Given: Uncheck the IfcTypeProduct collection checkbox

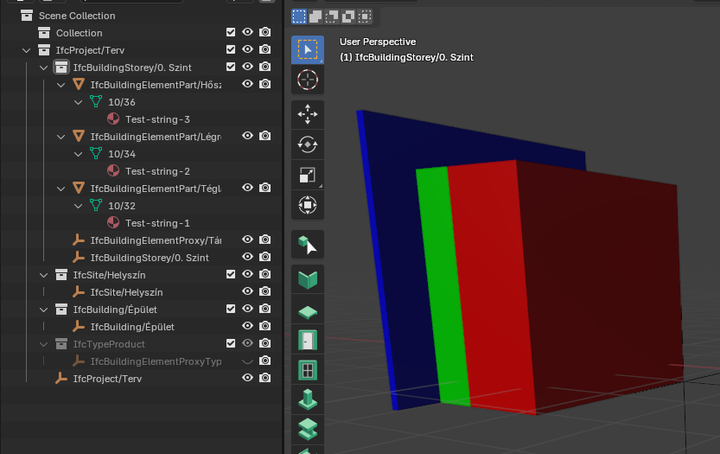Looking at the screenshot, I should 231,343.
